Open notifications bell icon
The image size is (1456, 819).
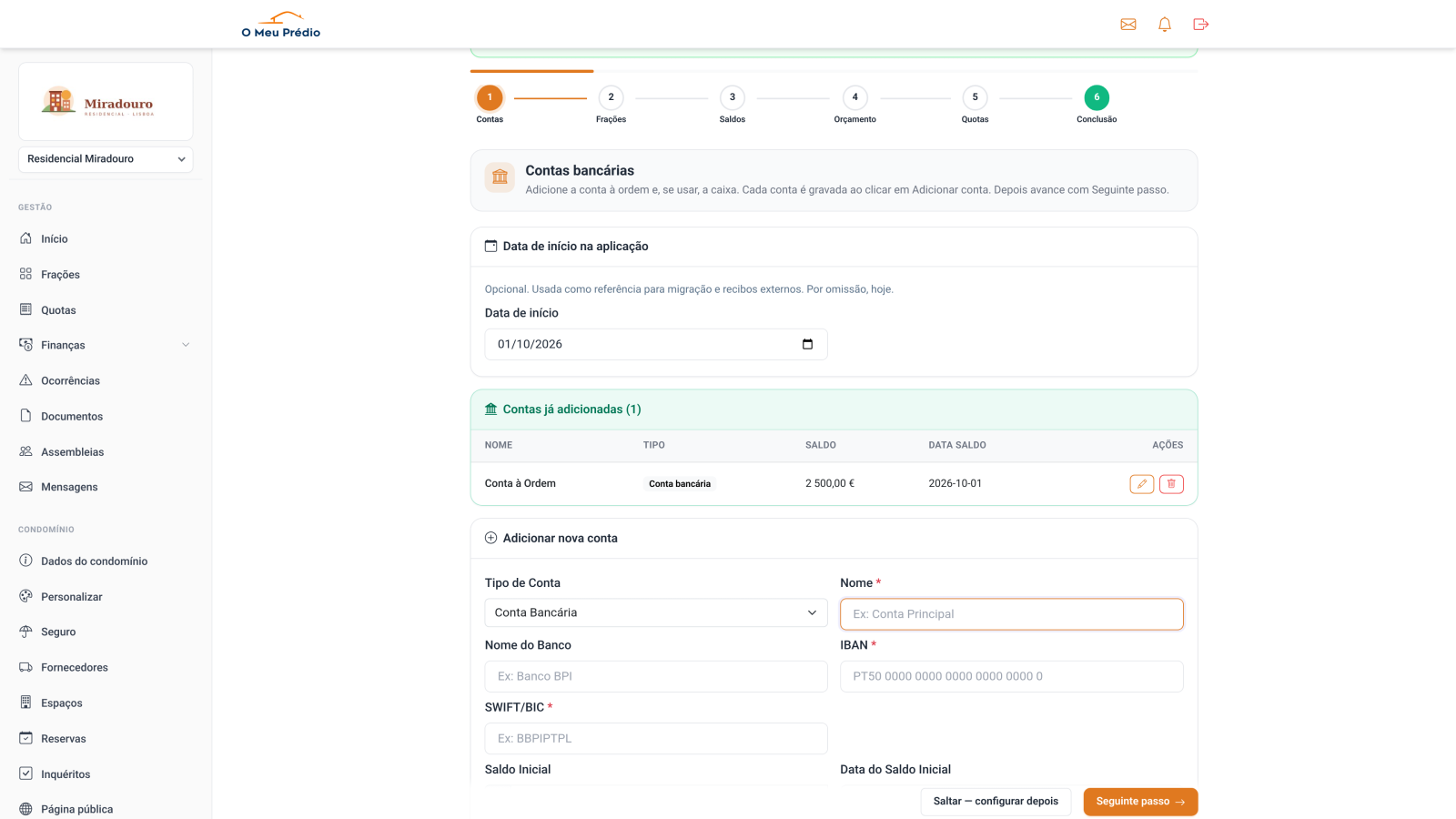tap(1165, 25)
